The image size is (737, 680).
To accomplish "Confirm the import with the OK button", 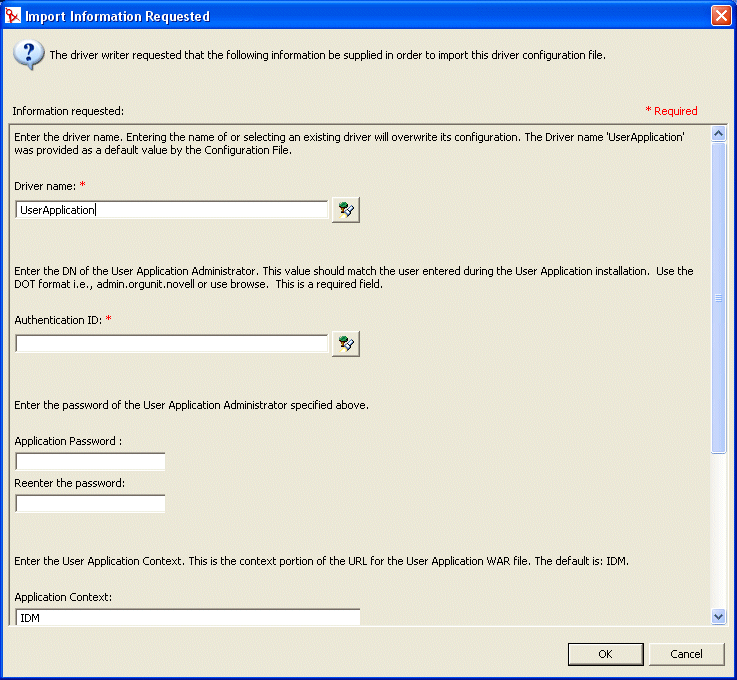I will pos(605,654).
